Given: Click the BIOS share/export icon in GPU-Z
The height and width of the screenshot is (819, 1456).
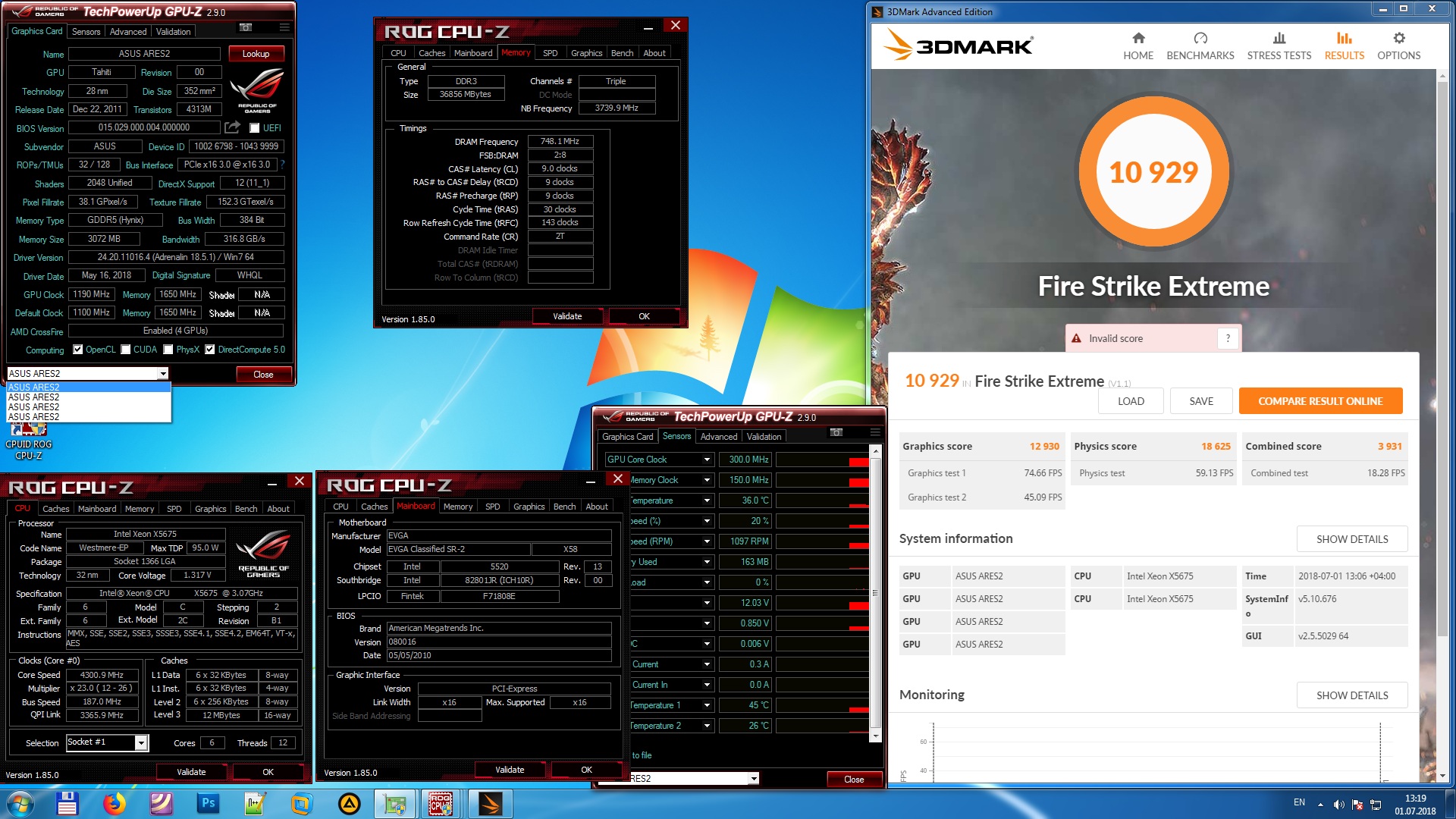Looking at the screenshot, I should click(233, 127).
